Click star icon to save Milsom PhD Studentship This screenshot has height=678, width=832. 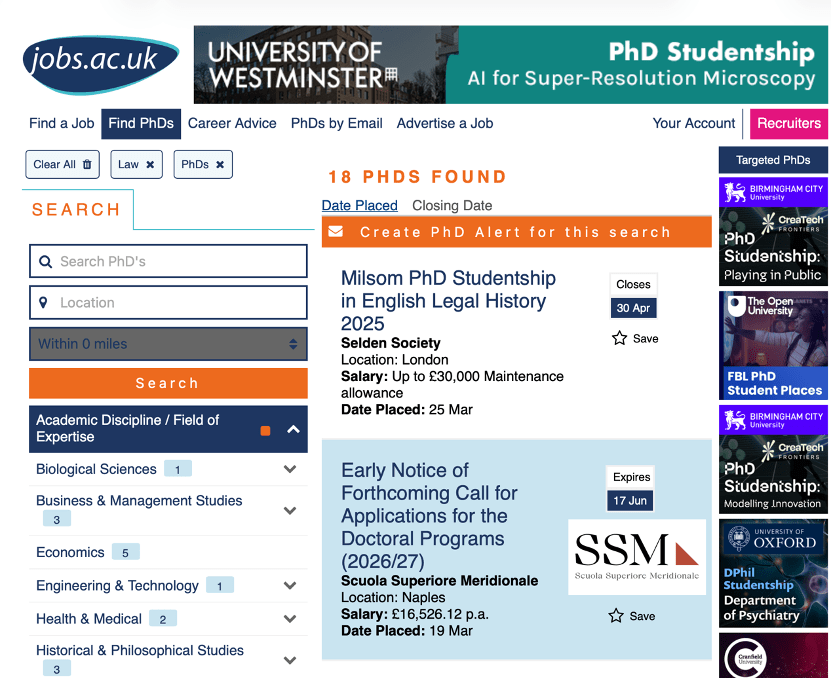619,338
